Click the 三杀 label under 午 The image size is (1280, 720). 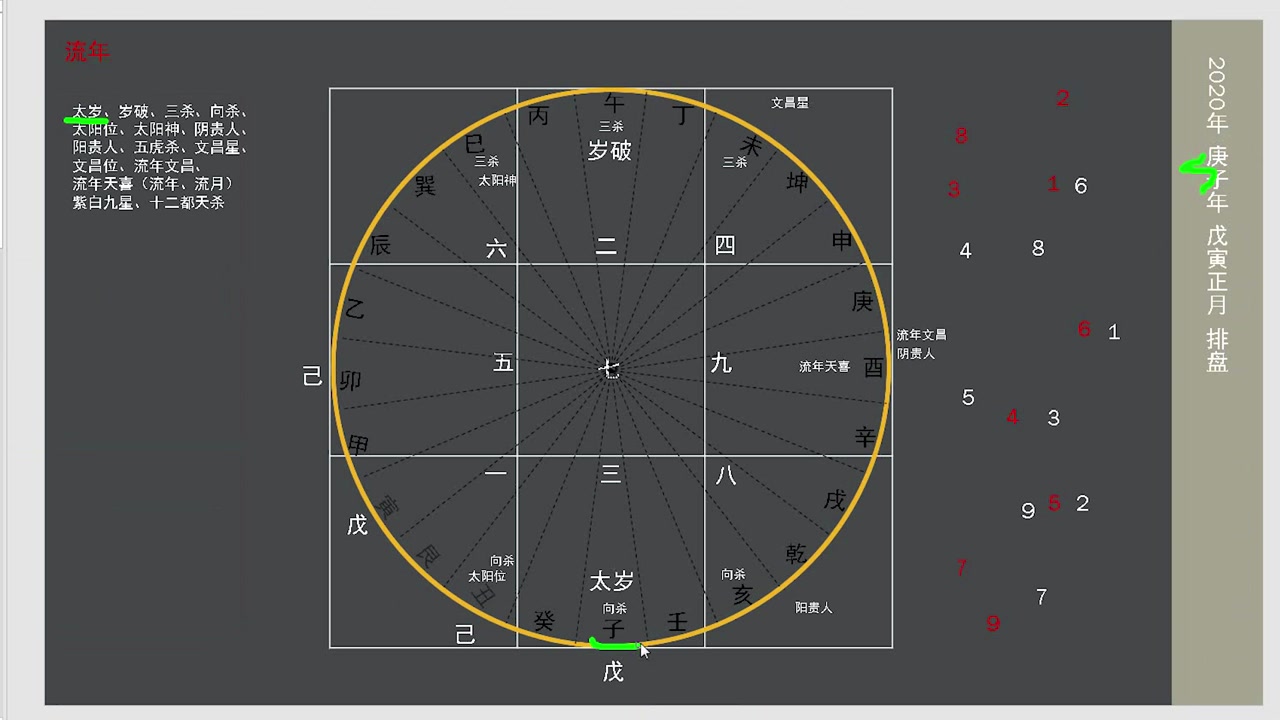pyautogui.click(x=611, y=127)
